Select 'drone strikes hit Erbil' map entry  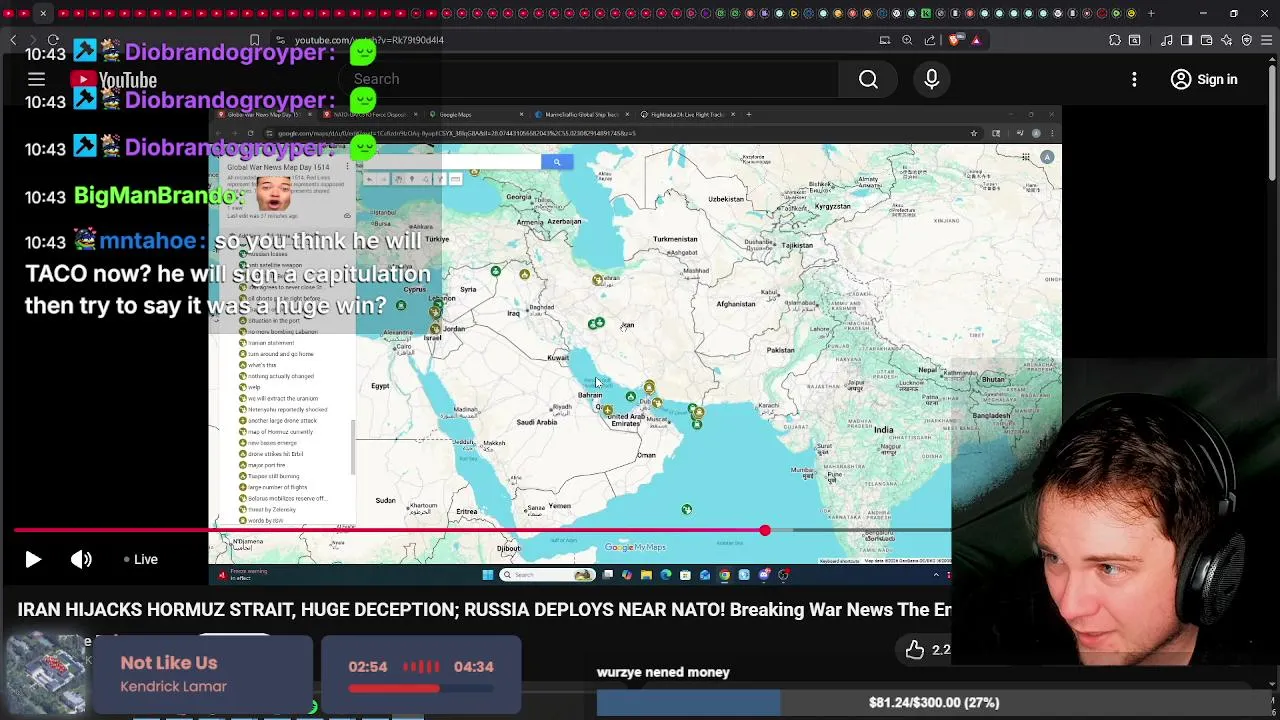coord(275,453)
